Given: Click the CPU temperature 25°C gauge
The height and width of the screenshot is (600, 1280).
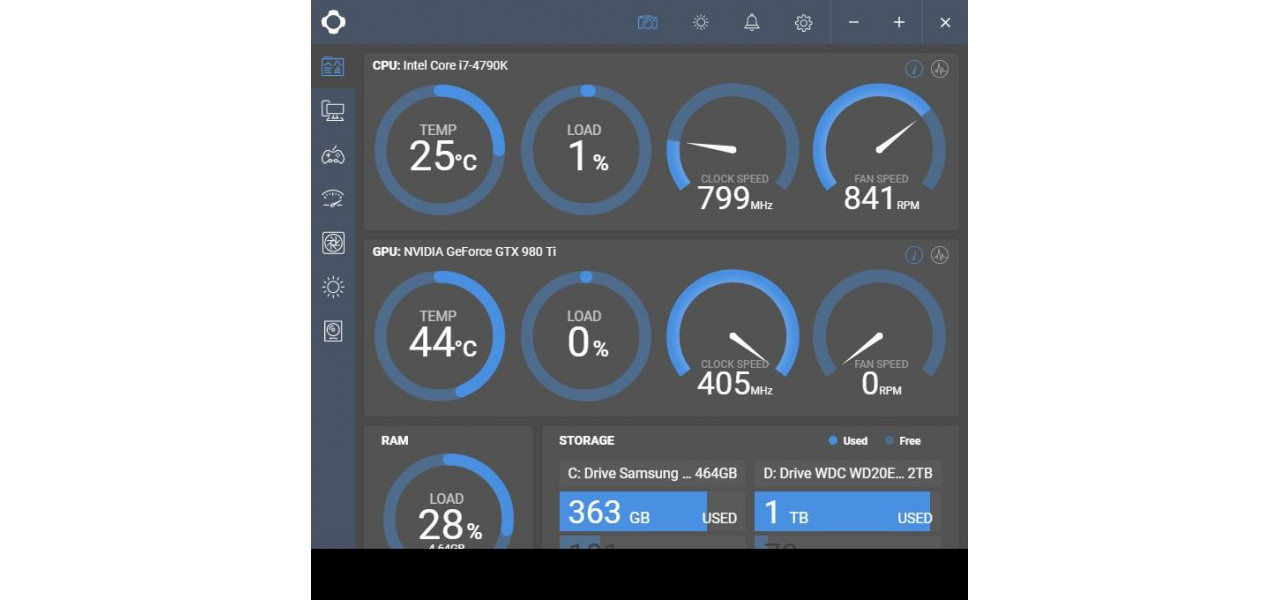Looking at the screenshot, I should point(439,150).
